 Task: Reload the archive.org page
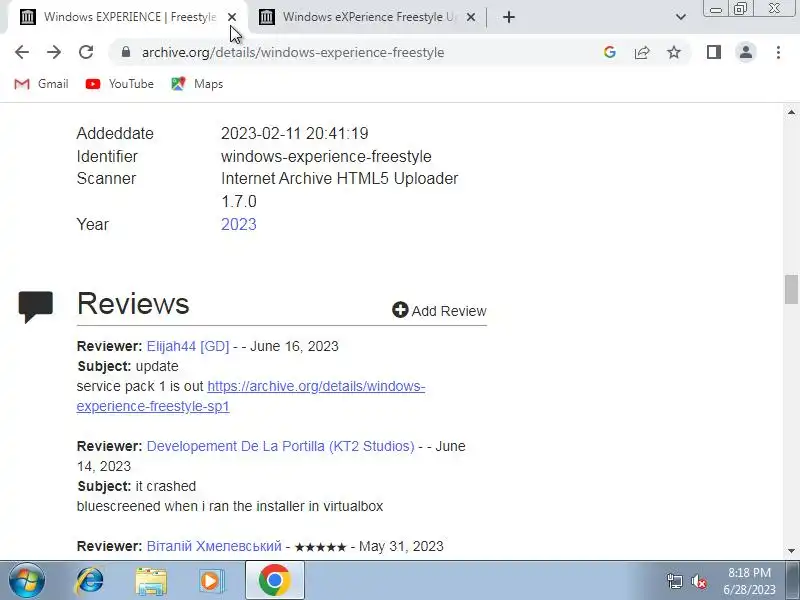(x=86, y=52)
